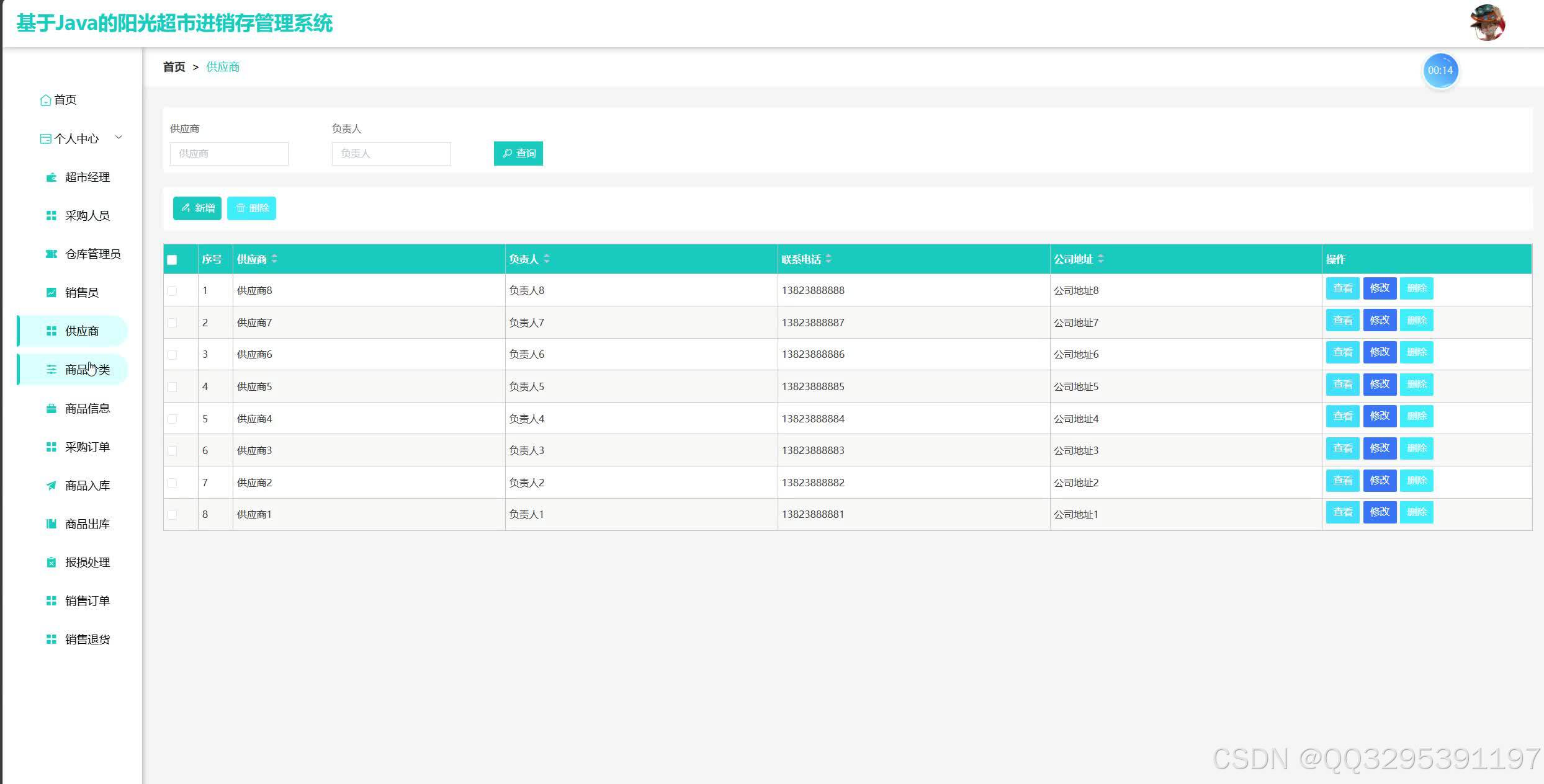Click the 新增 add button
Screen dimensions: 1544x784
click(x=197, y=208)
